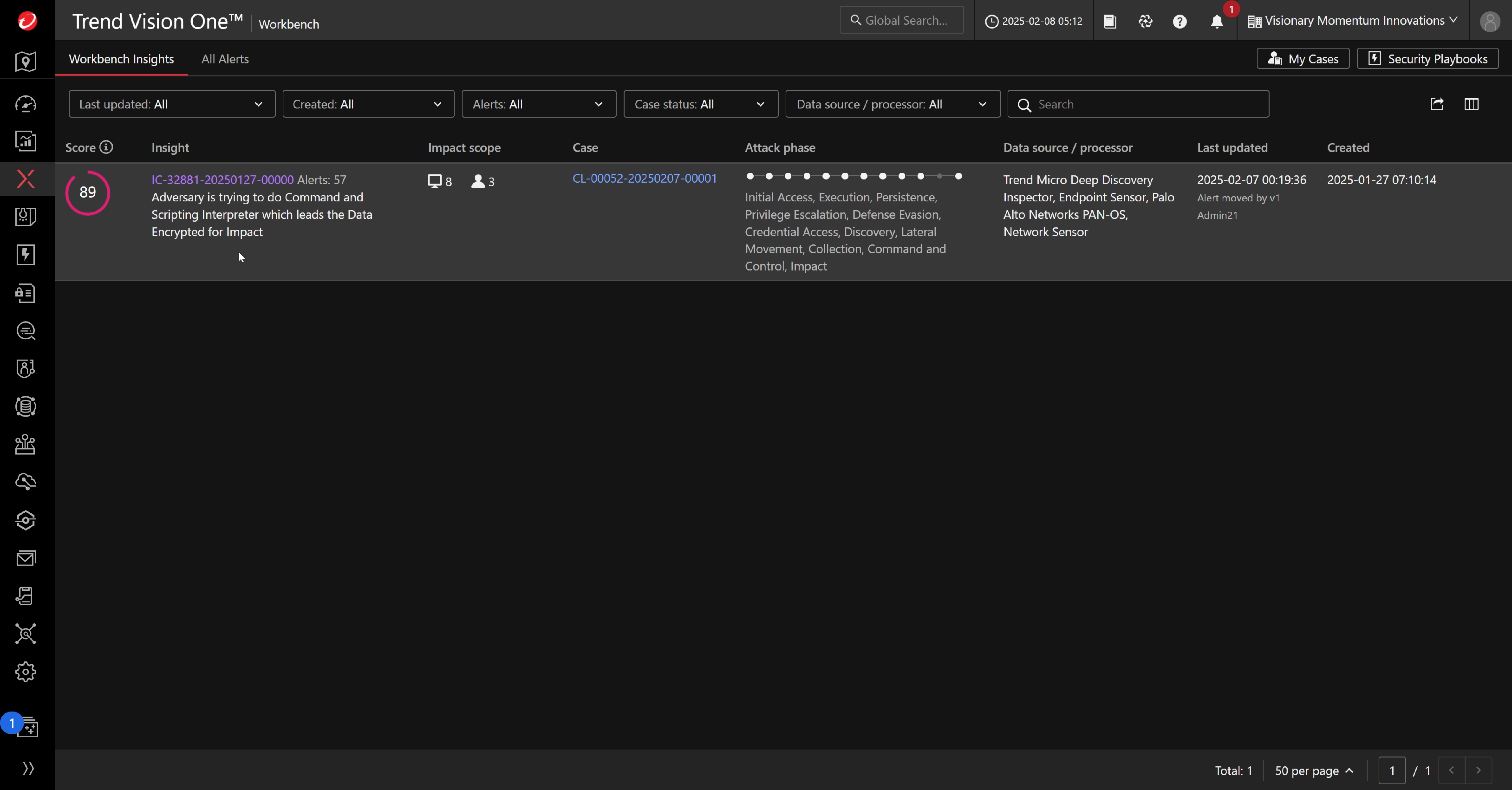Screen dimensions: 1512x790
Task: Open the map shield sidebar icon
Action: (x=26, y=62)
